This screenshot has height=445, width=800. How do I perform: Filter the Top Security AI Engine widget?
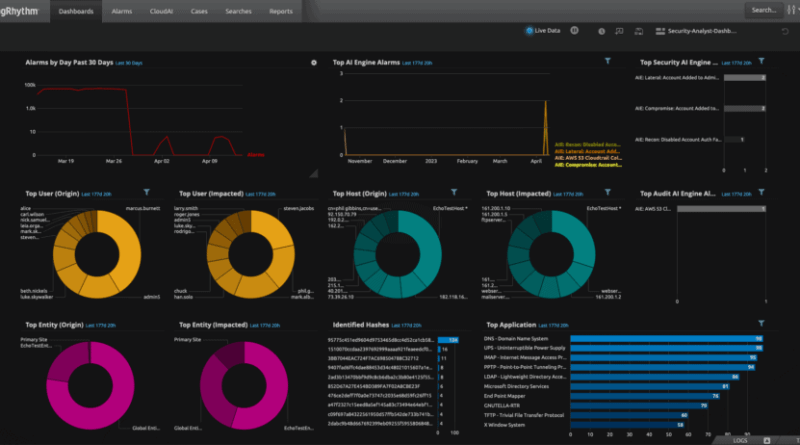click(x=761, y=61)
